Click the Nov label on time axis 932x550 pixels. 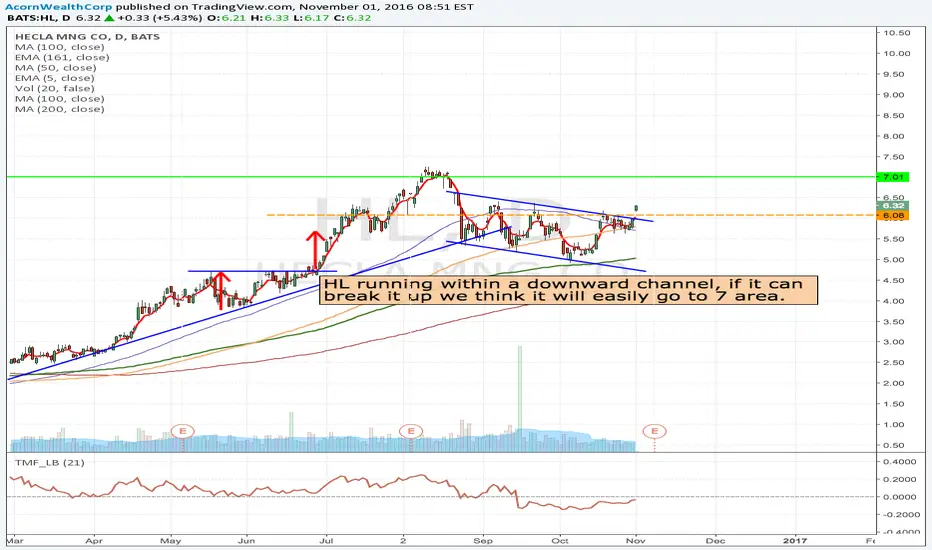coord(636,540)
